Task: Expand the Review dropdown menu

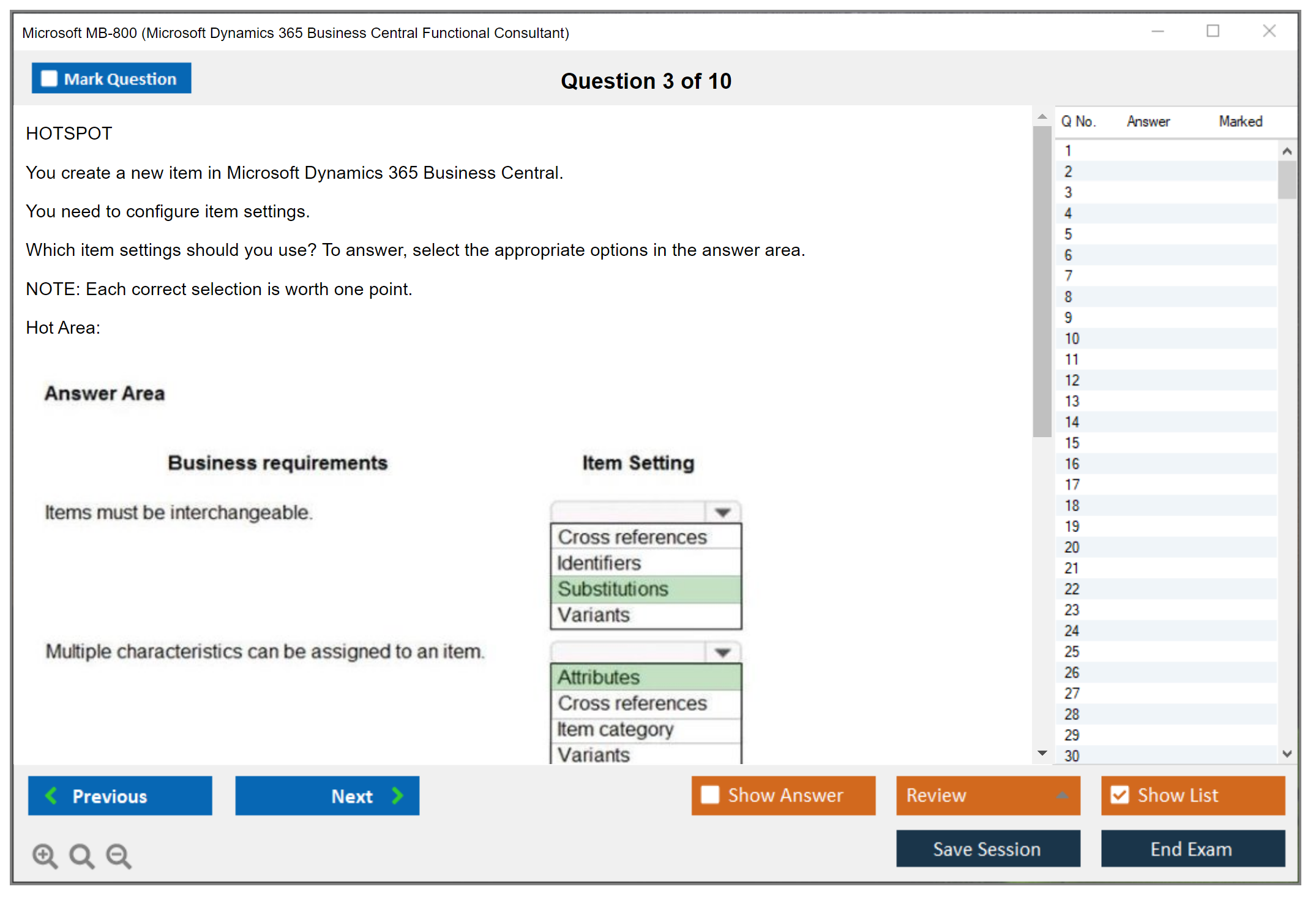Action: [x=1062, y=795]
